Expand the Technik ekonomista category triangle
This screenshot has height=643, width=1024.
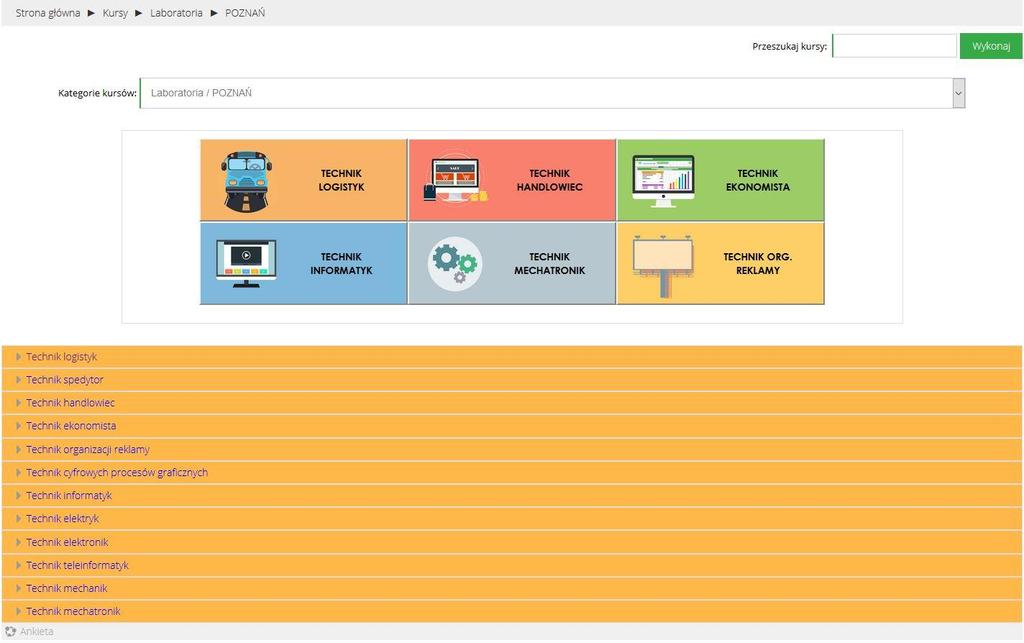point(18,426)
